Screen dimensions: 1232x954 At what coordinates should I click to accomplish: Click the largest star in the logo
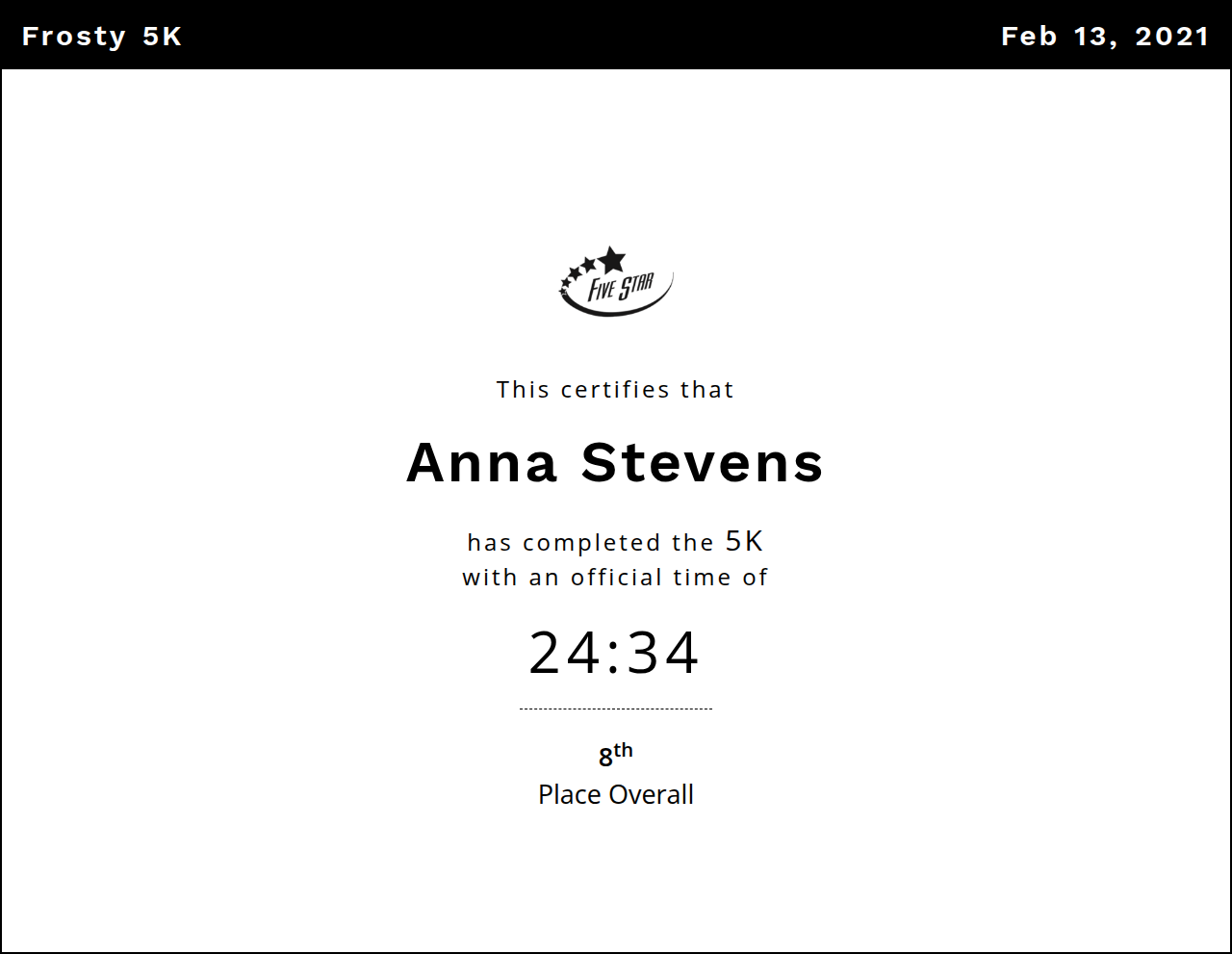611,259
